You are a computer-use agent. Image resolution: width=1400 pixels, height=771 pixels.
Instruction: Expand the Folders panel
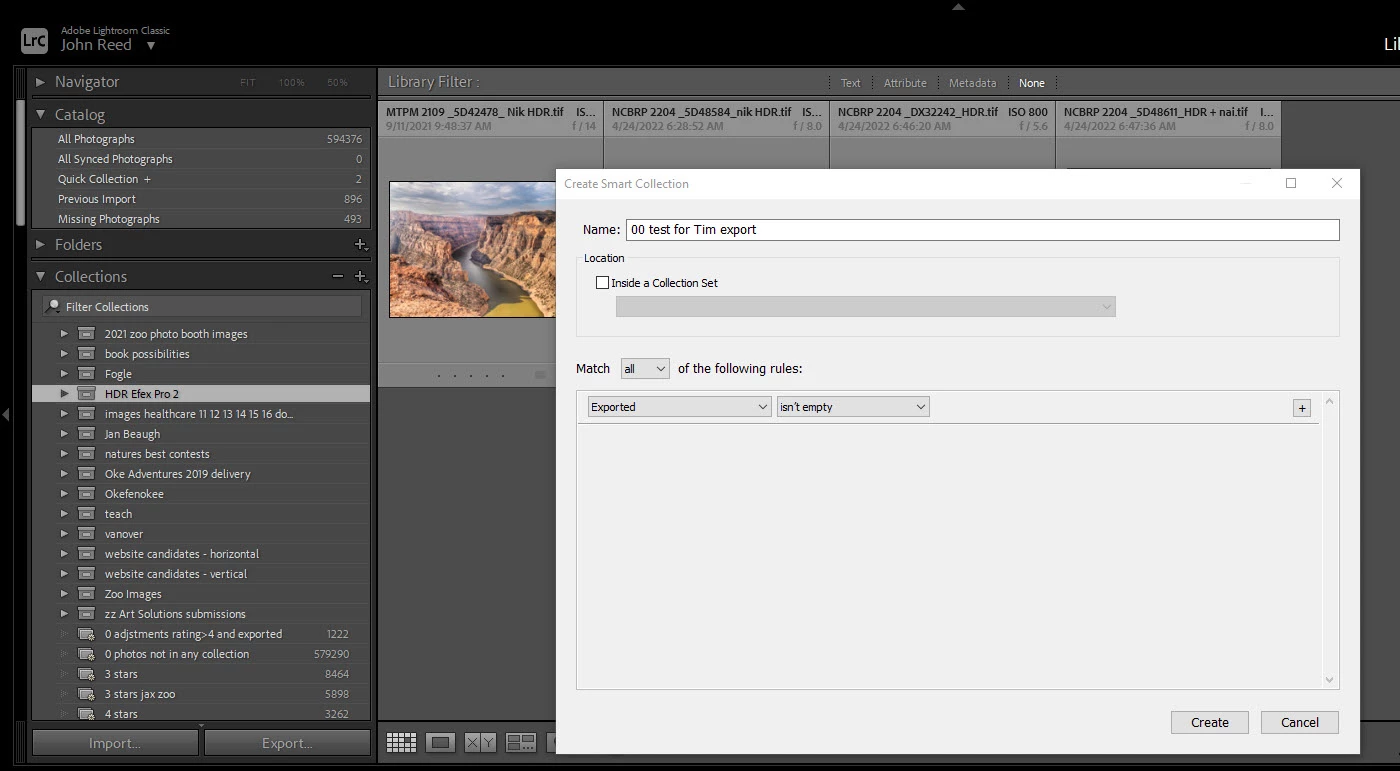click(40, 244)
